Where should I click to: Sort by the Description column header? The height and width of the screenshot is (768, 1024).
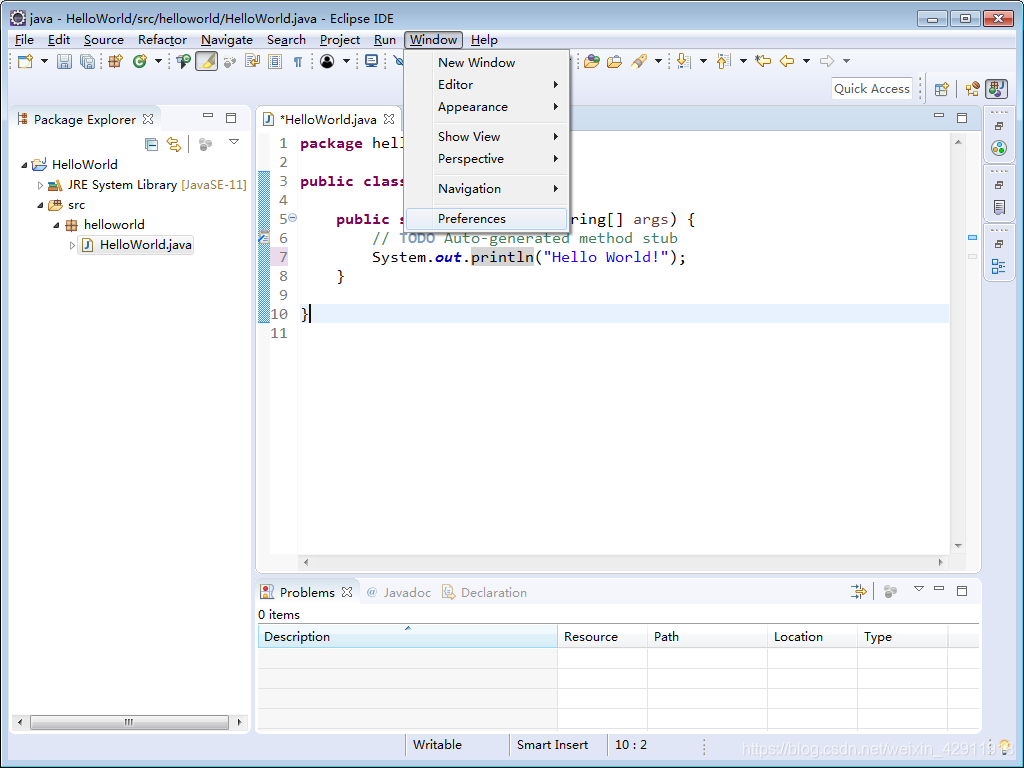point(408,637)
